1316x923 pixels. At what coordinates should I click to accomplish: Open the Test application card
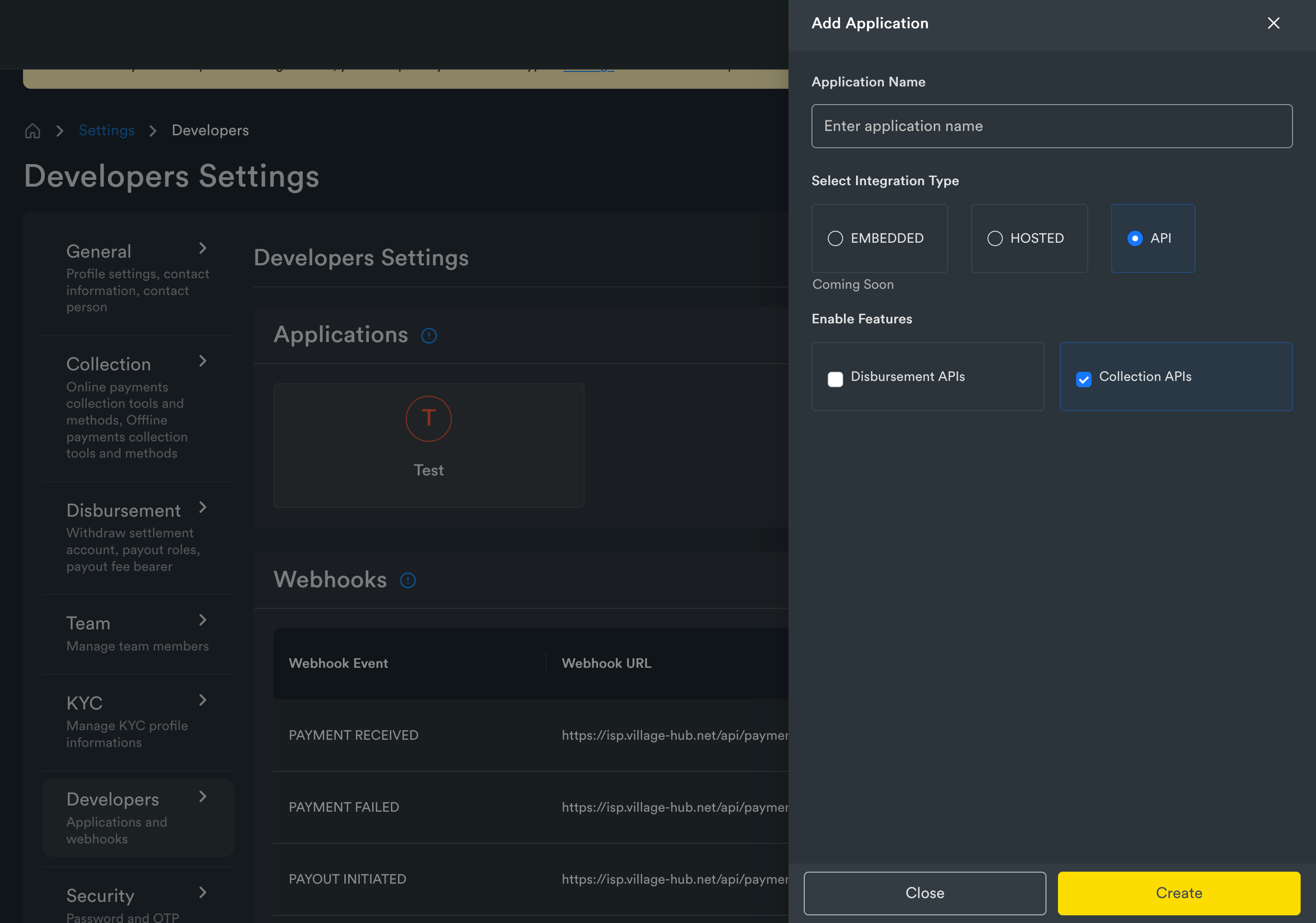pyautogui.click(x=429, y=446)
